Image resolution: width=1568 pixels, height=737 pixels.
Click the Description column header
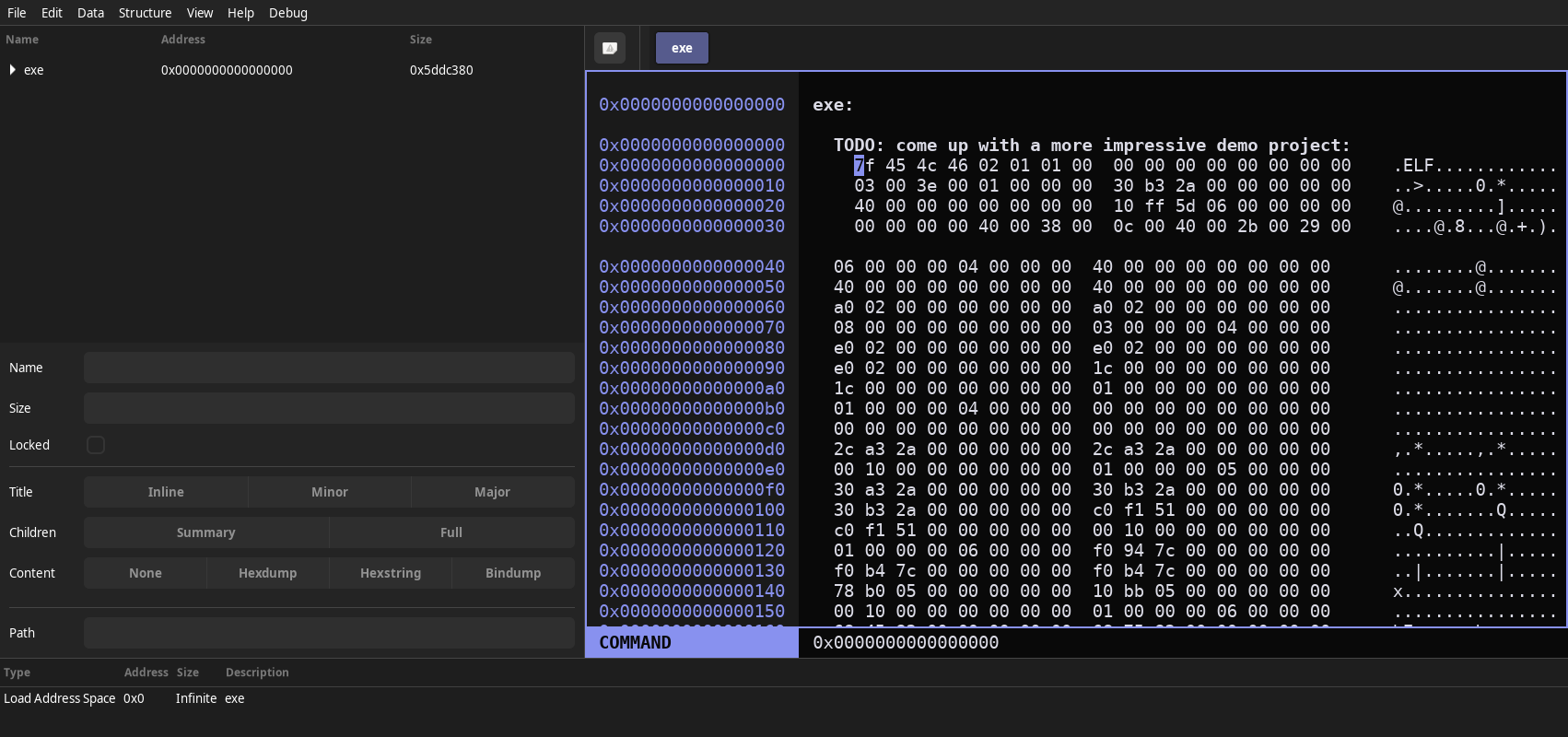[257, 673]
